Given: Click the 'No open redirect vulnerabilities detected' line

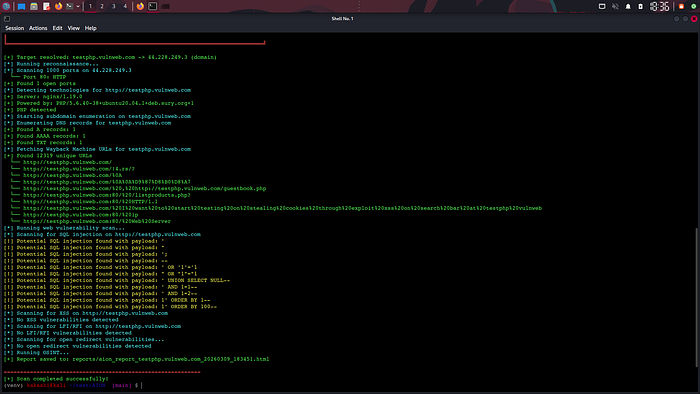Looking at the screenshot, I should click(78, 346).
